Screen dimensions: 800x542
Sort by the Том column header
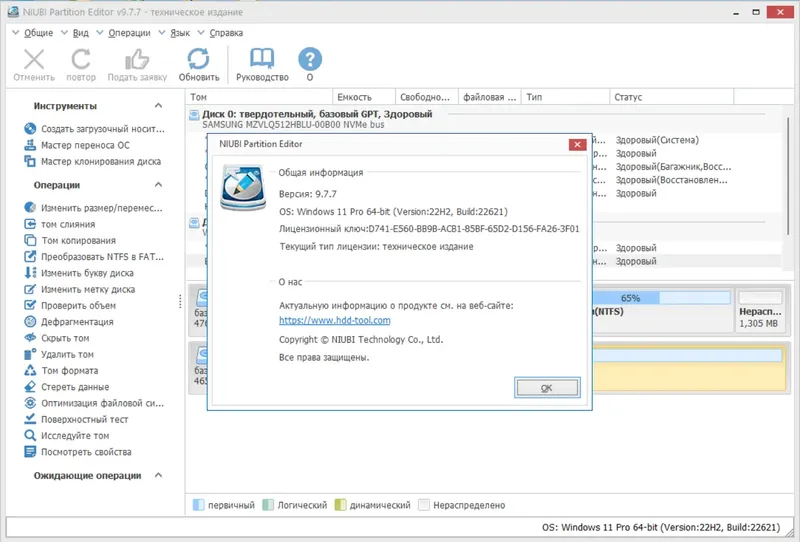[x=259, y=97]
